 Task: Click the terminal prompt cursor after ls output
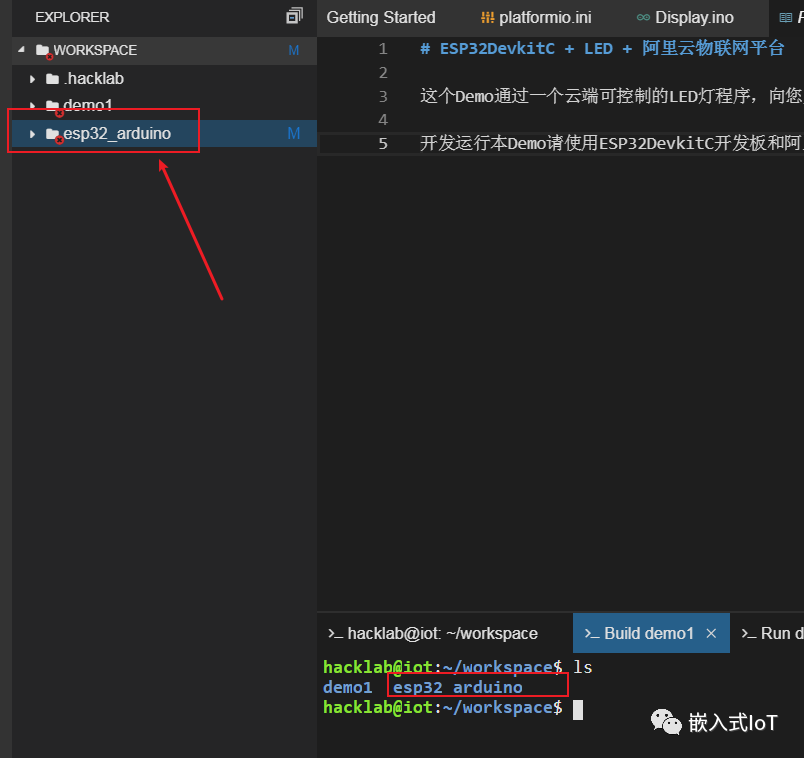[x=577, y=708]
